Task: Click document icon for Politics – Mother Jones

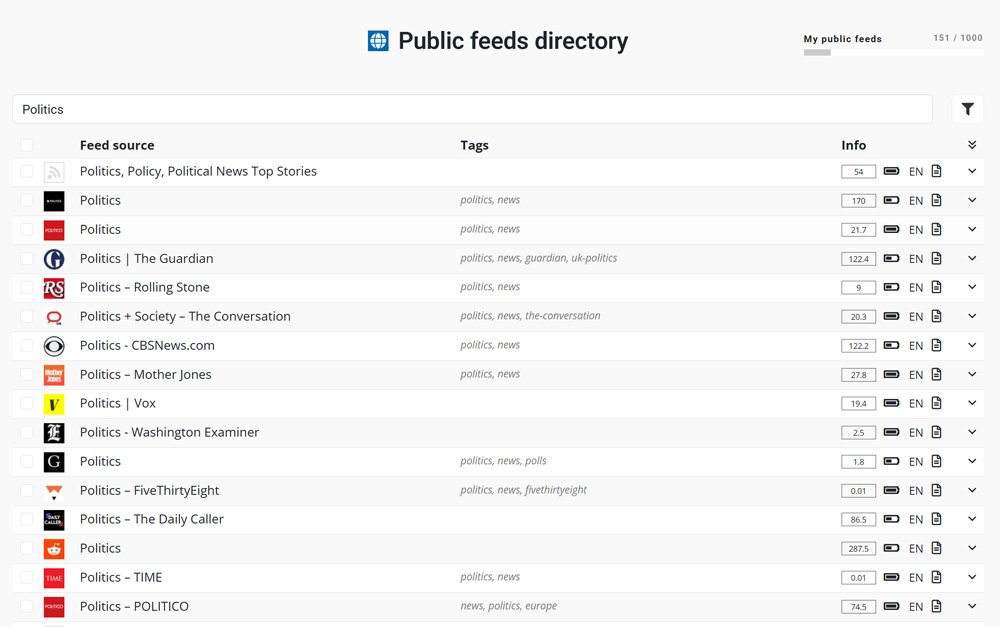Action: click(x=937, y=374)
